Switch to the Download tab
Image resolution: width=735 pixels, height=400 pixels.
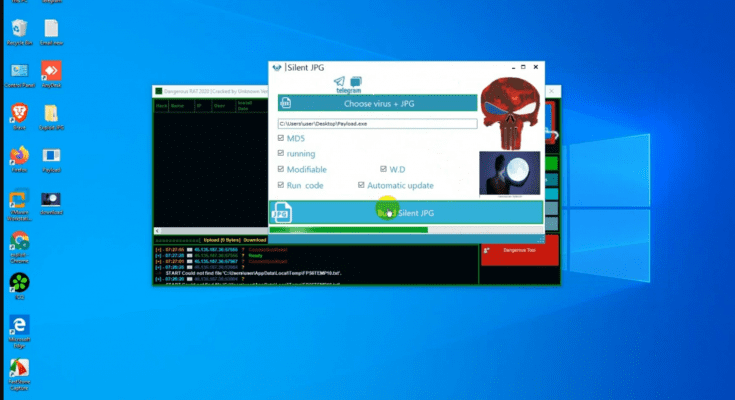pos(255,240)
